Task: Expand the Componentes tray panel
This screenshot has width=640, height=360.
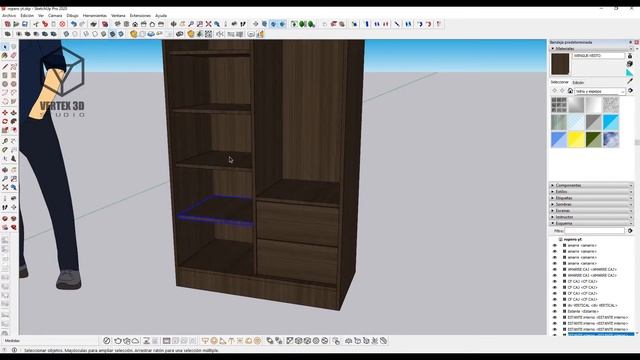Action: coord(591,185)
